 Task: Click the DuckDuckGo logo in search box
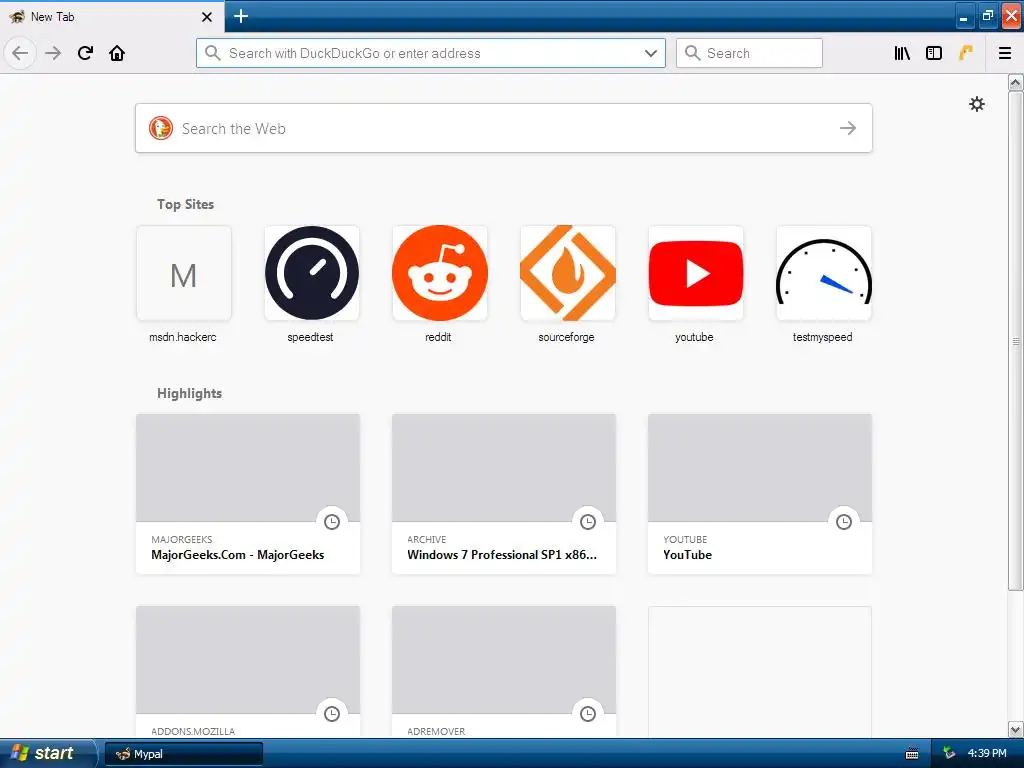(x=161, y=128)
